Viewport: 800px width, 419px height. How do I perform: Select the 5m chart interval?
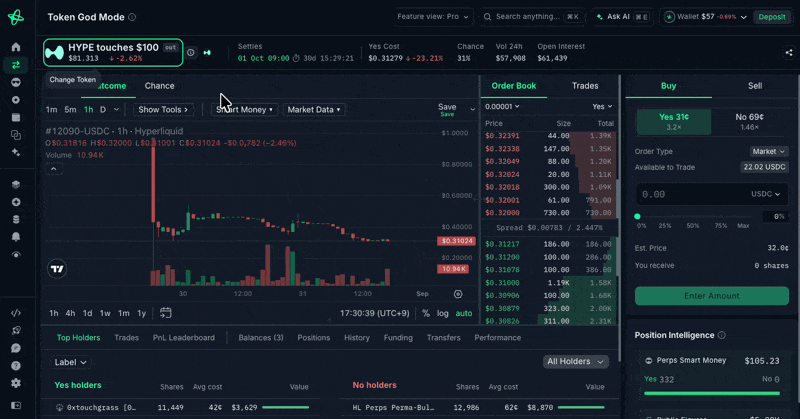[70, 110]
